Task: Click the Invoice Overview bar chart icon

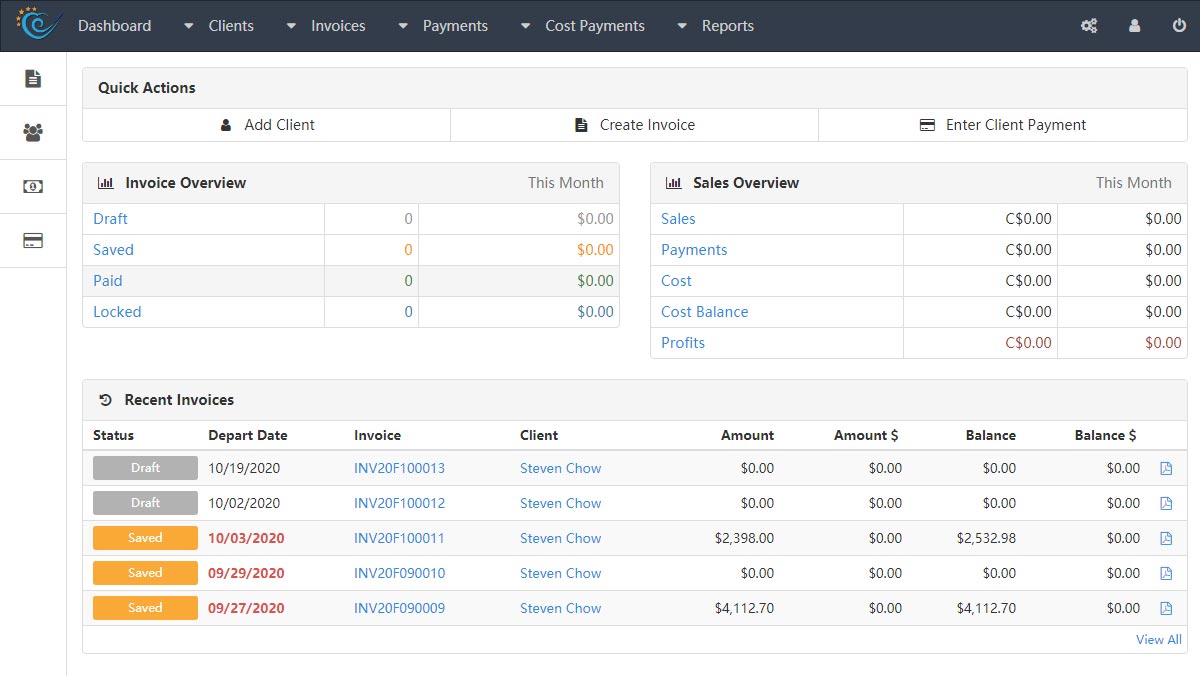Action: 105,183
